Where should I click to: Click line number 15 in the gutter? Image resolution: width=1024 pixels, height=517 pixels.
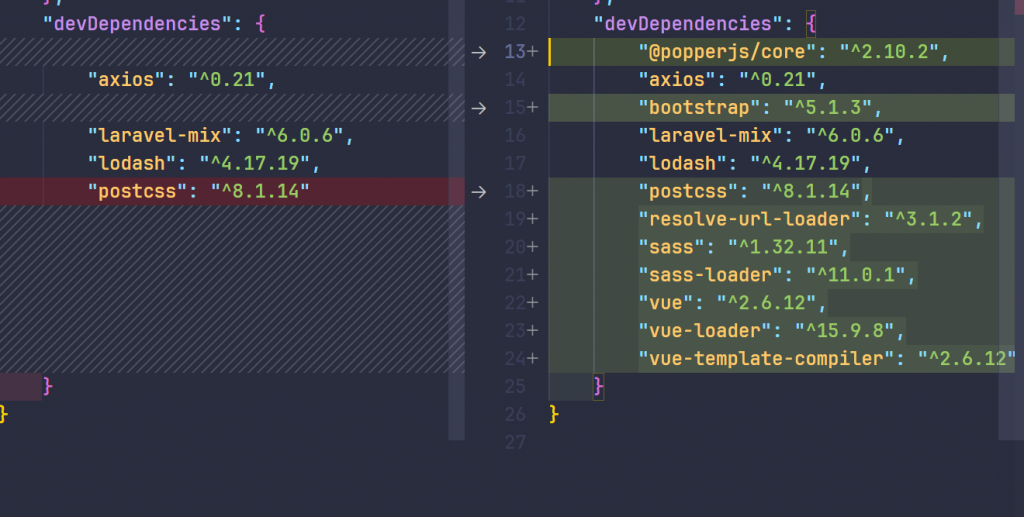515,108
